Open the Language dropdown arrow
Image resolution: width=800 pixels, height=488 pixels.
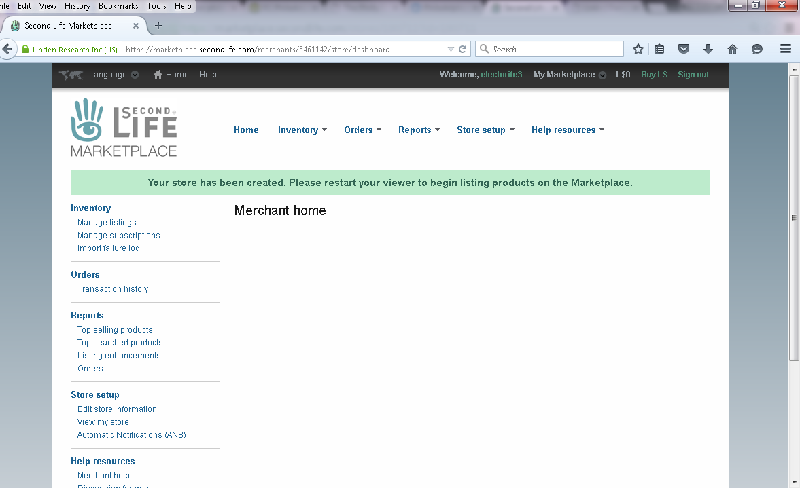(x=135, y=75)
